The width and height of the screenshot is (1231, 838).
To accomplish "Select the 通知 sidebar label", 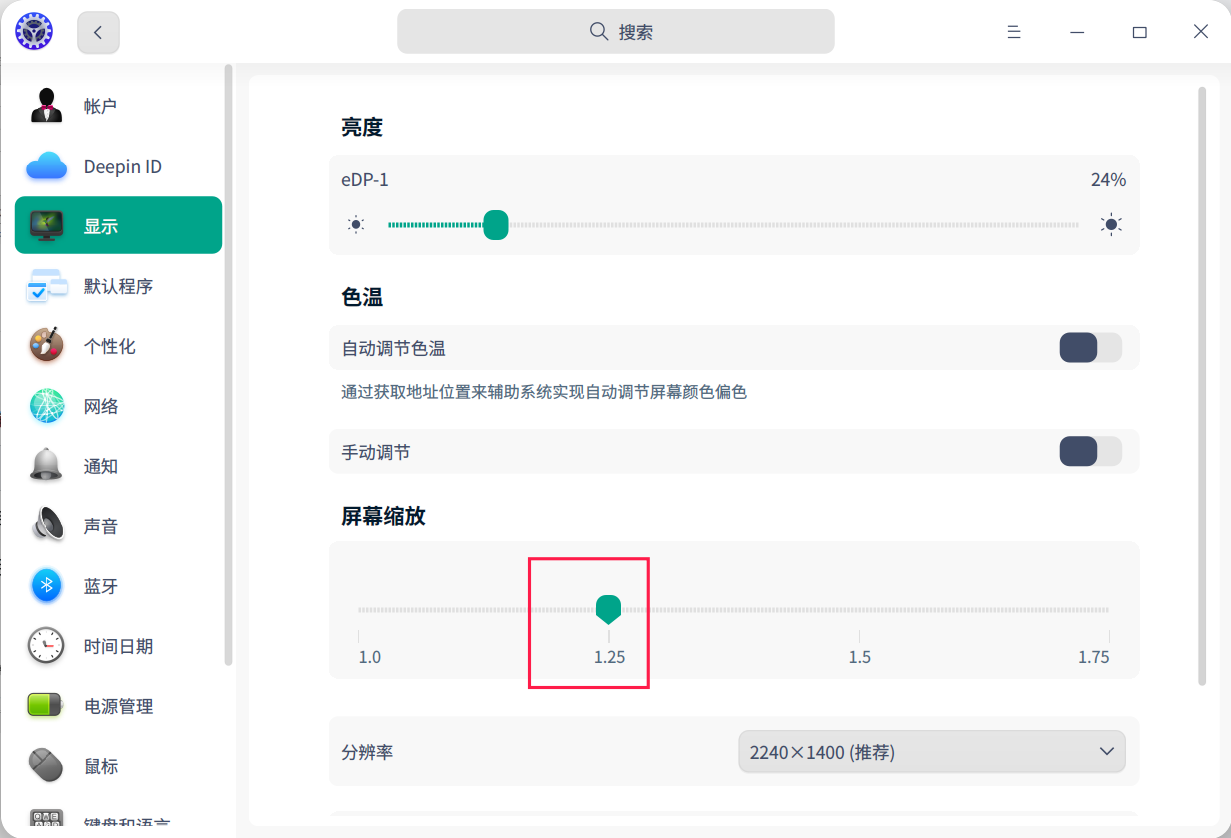I will [101, 466].
